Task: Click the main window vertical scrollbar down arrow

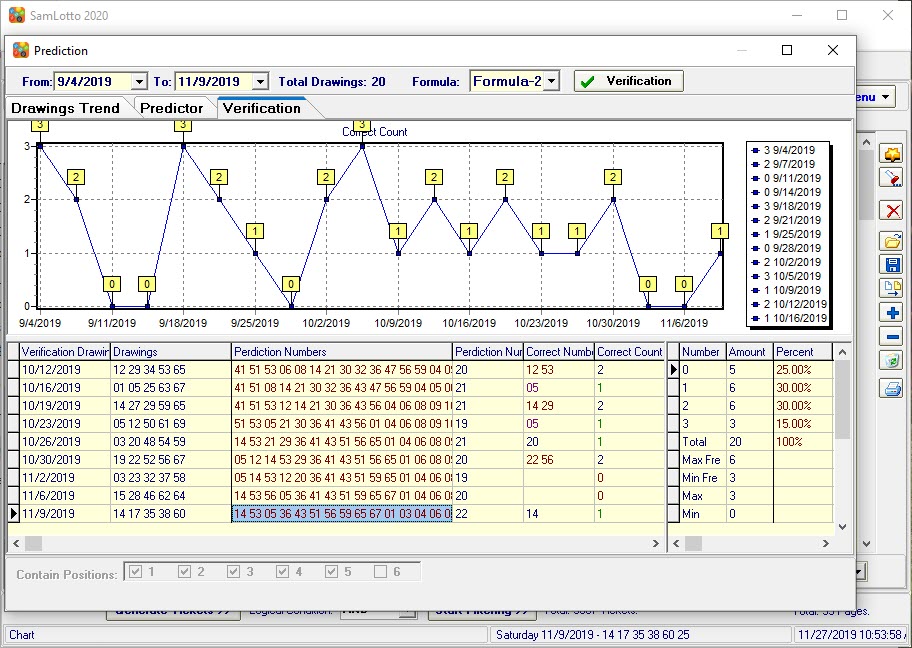Action: [x=866, y=544]
